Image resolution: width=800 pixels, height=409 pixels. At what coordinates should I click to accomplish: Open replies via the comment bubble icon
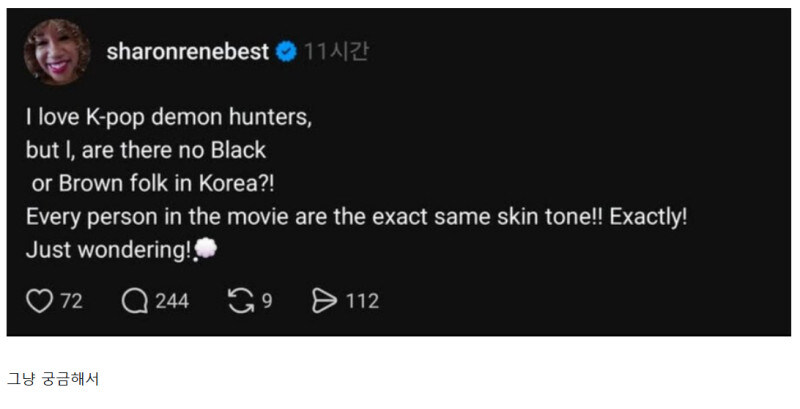click(x=134, y=301)
